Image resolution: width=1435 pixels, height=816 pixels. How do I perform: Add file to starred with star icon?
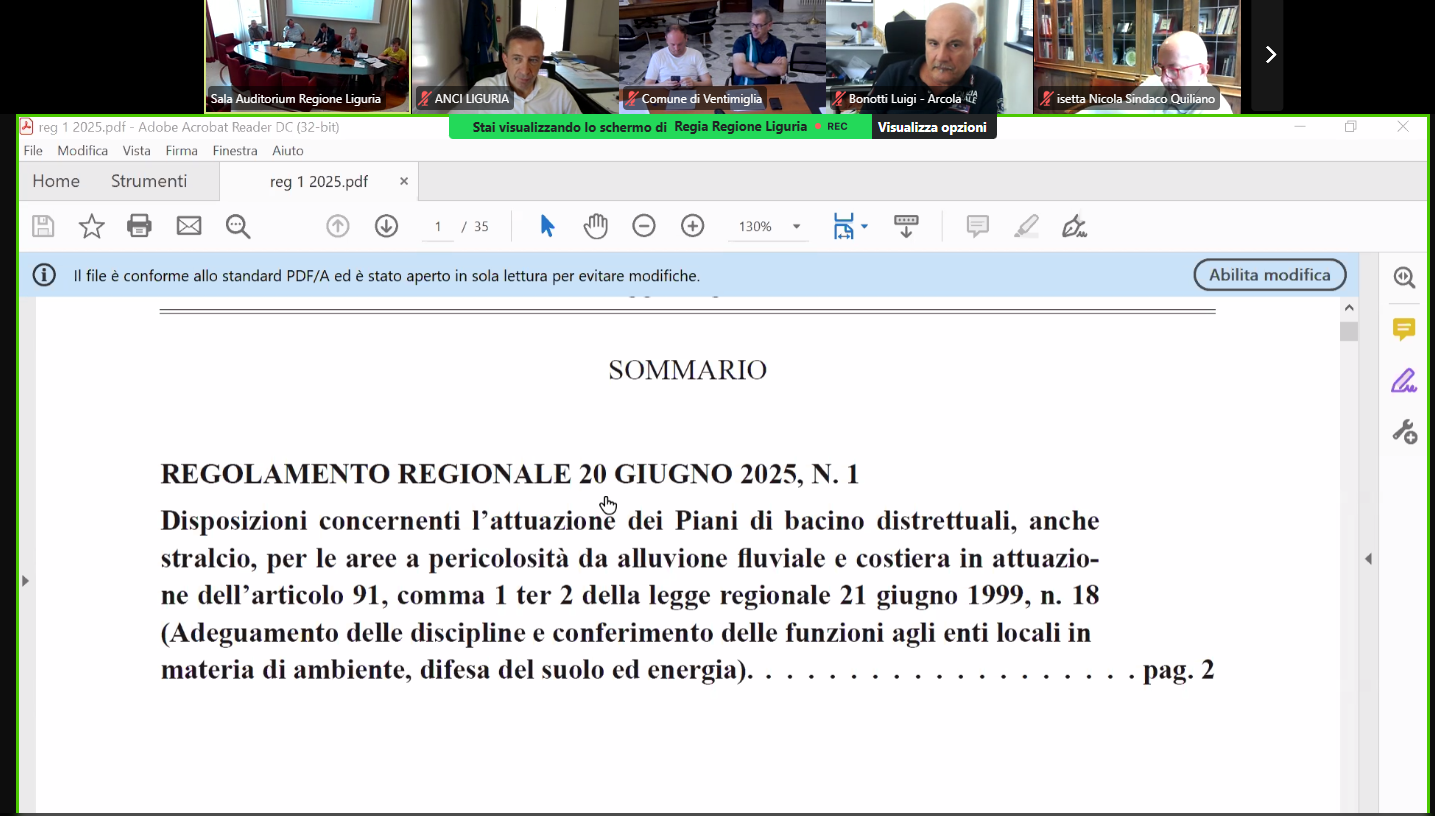coord(91,226)
